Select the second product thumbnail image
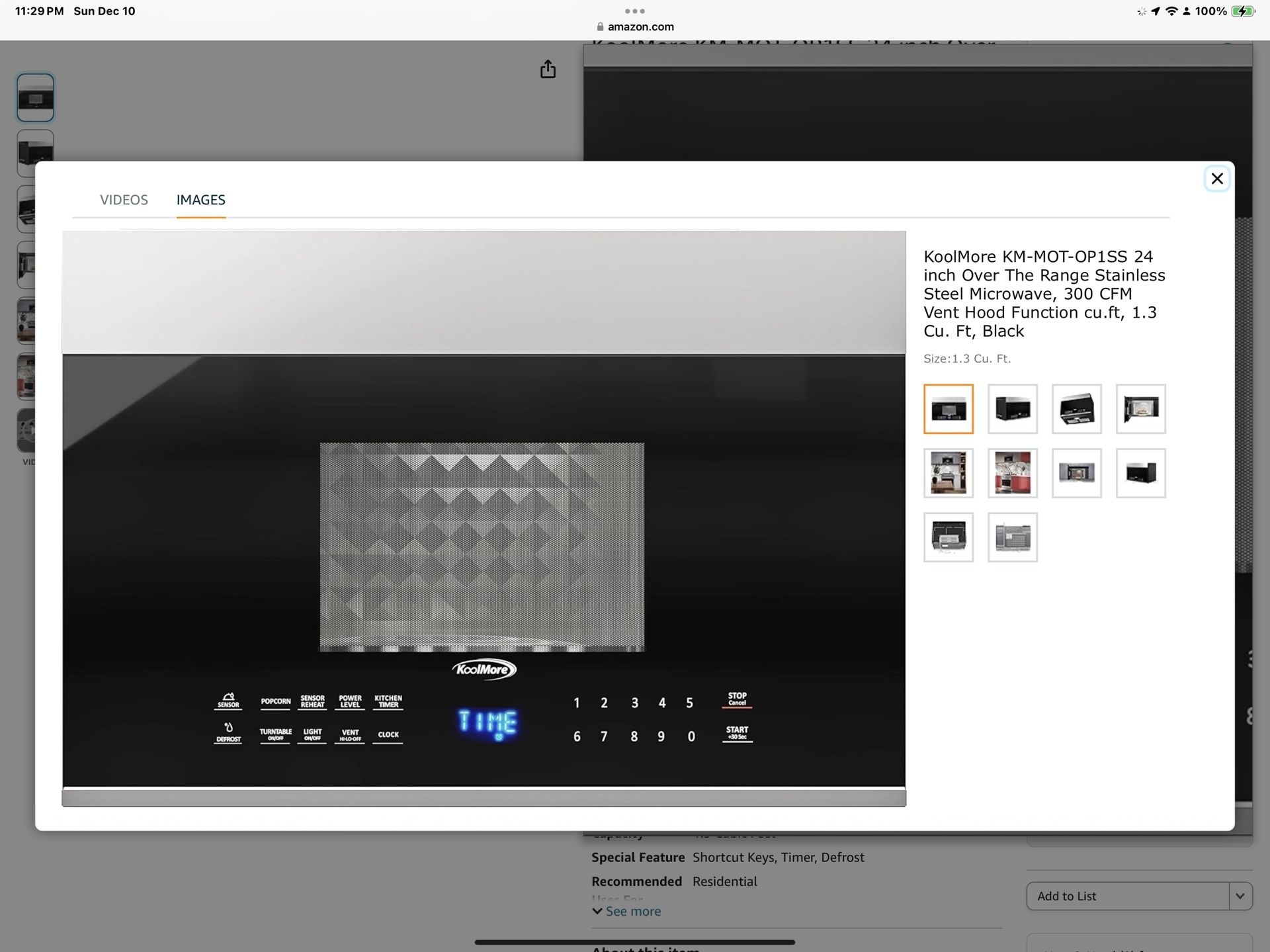Image resolution: width=1270 pixels, height=952 pixels. tap(1012, 408)
